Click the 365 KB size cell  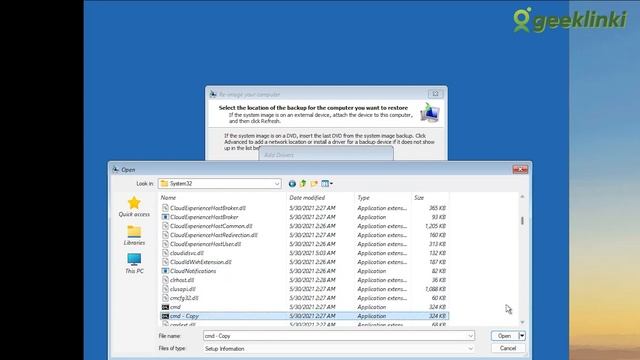click(437, 208)
